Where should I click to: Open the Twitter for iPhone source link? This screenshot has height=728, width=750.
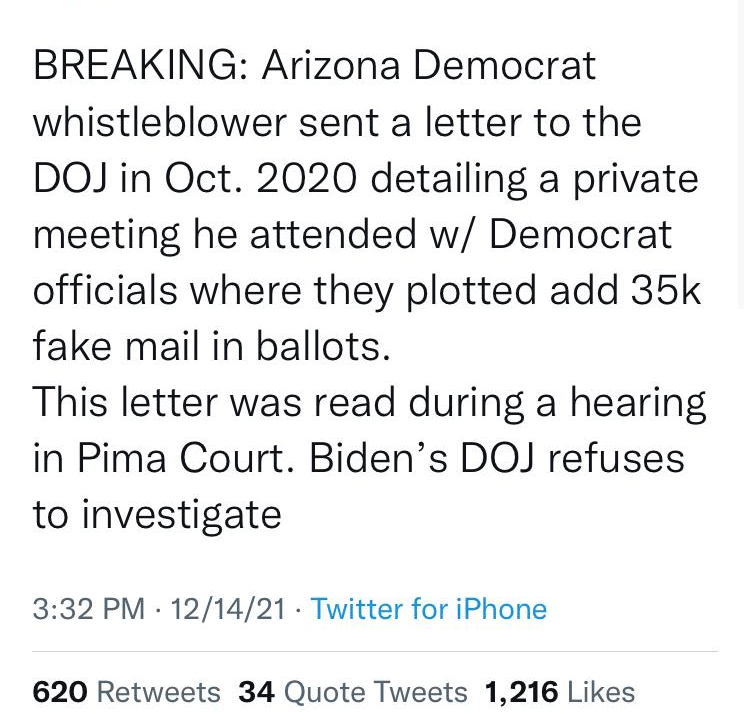[x=429, y=609]
